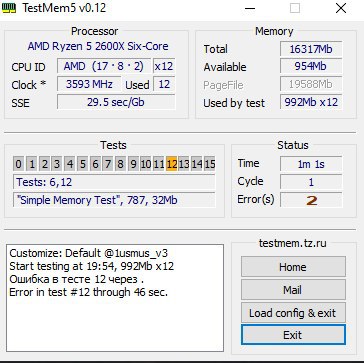The height and width of the screenshot is (363, 364).
Task: Select test box number 13
Action: (x=184, y=164)
